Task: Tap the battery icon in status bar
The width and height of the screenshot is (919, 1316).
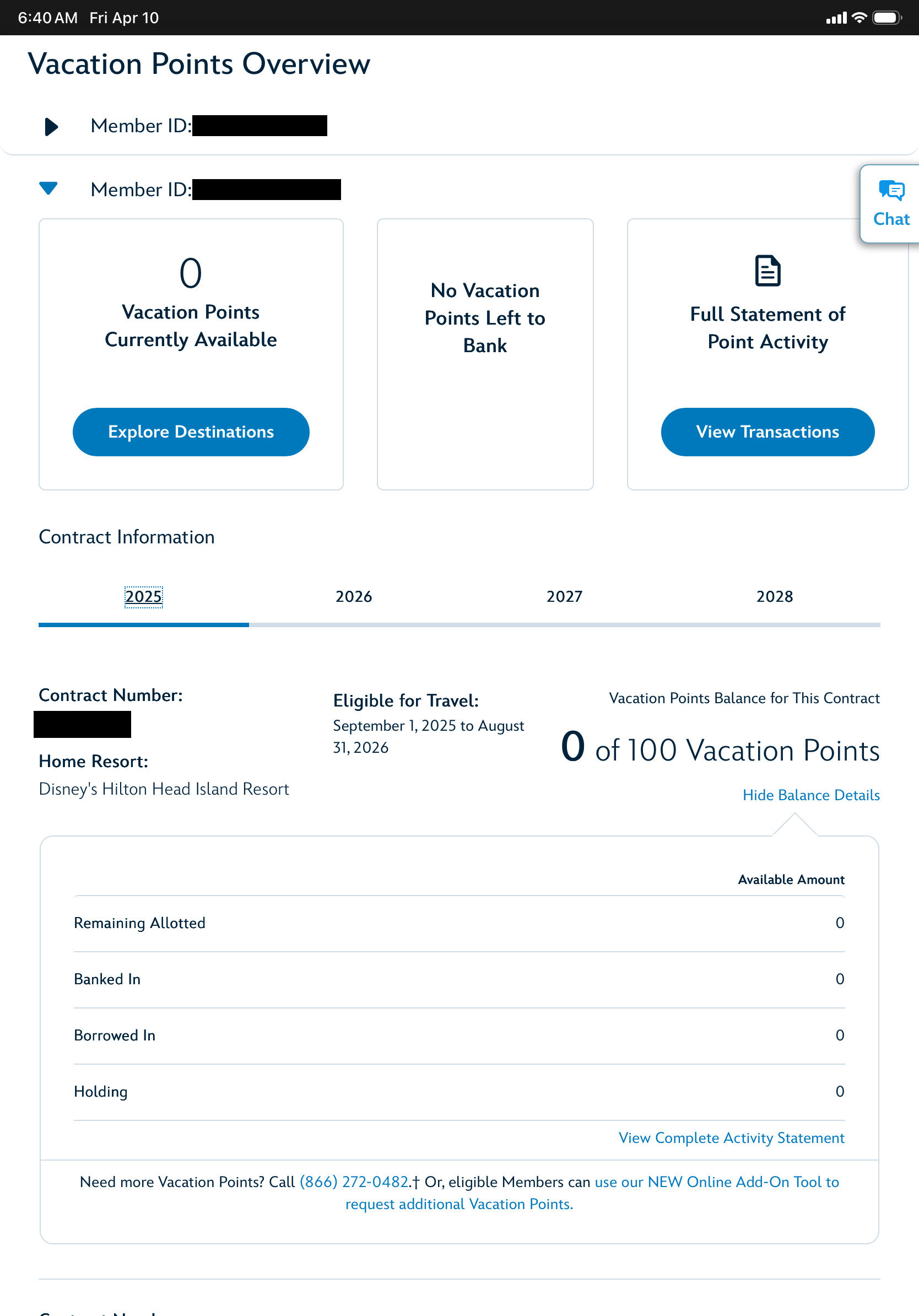Action: pyautogui.click(x=886, y=18)
